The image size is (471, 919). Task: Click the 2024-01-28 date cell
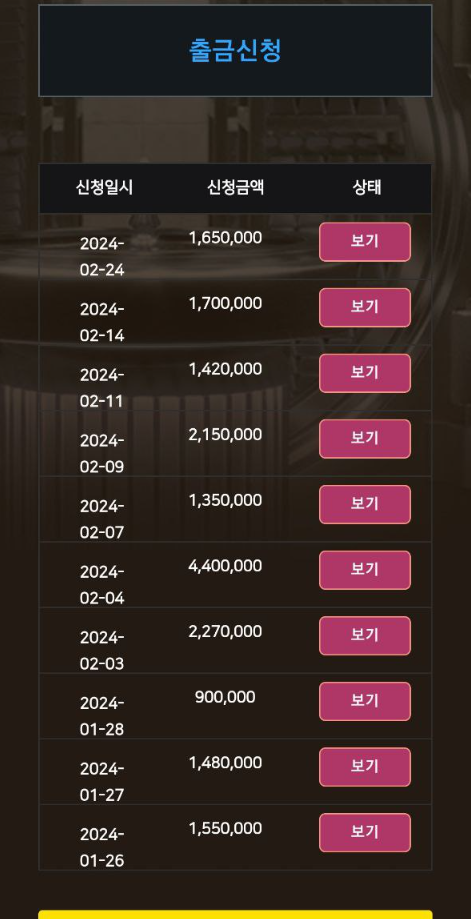coord(102,716)
